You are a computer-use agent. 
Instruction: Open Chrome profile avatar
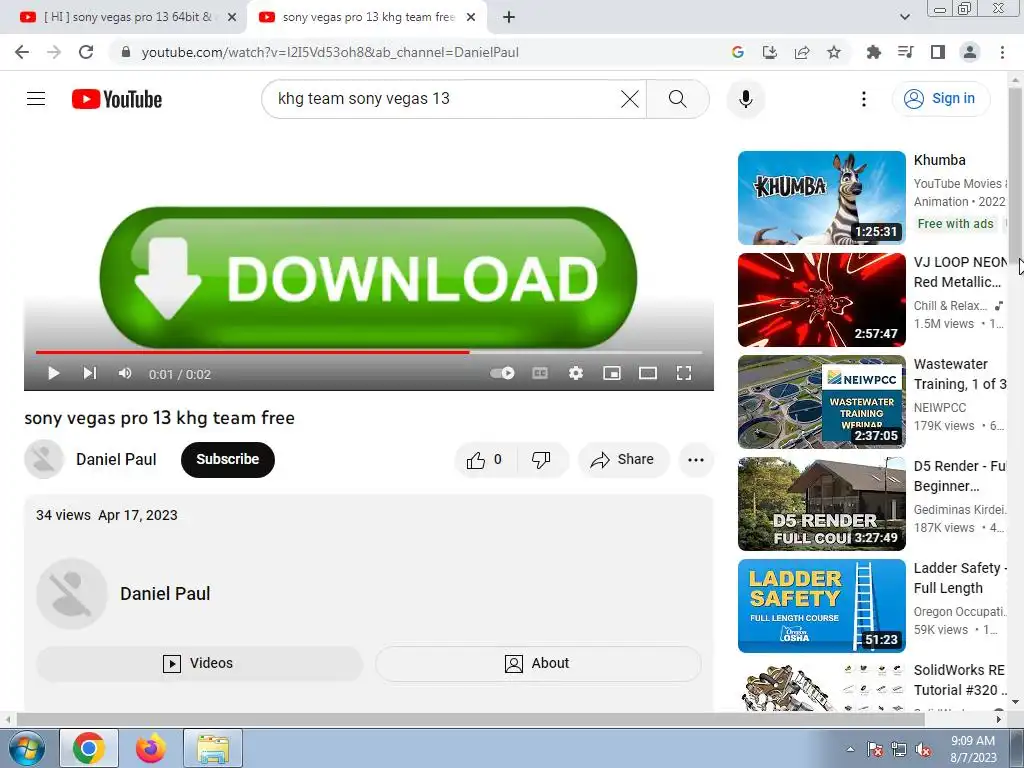coord(969,52)
